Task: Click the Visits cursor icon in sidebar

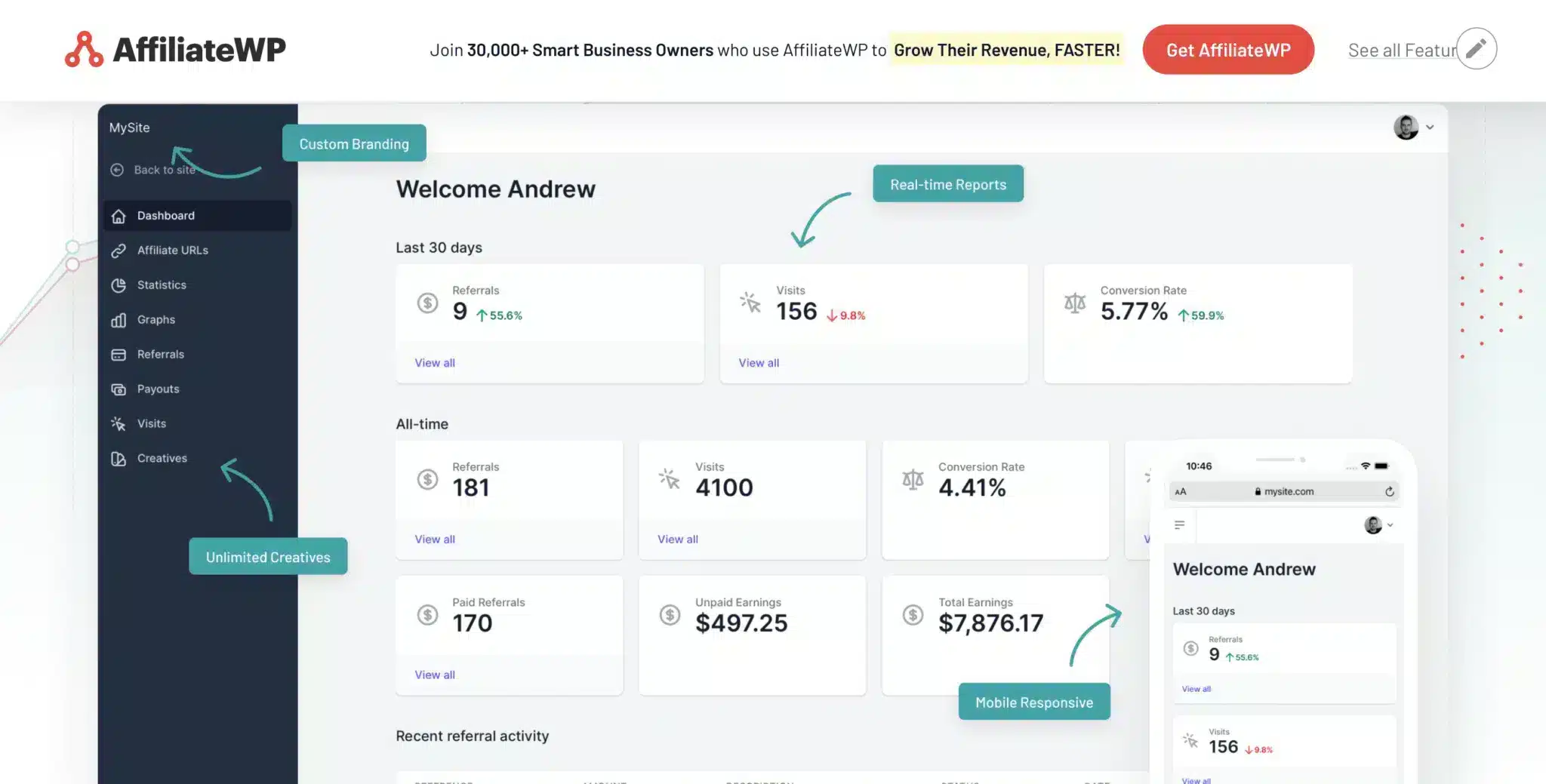Action: tap(119, 424)
